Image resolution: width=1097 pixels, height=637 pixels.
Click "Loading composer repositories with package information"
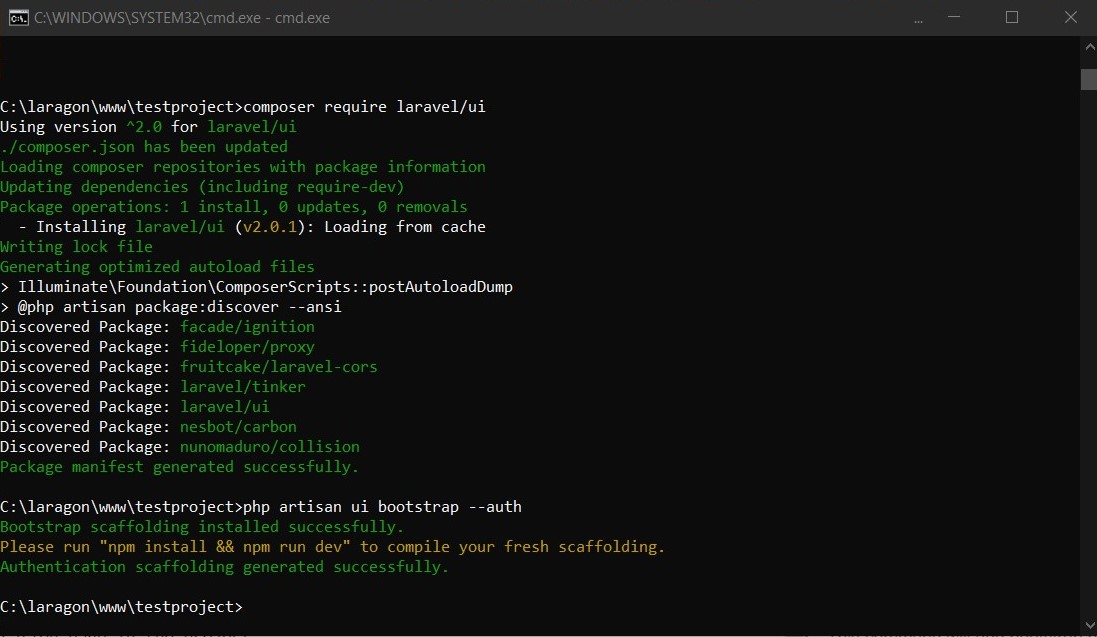243,167
